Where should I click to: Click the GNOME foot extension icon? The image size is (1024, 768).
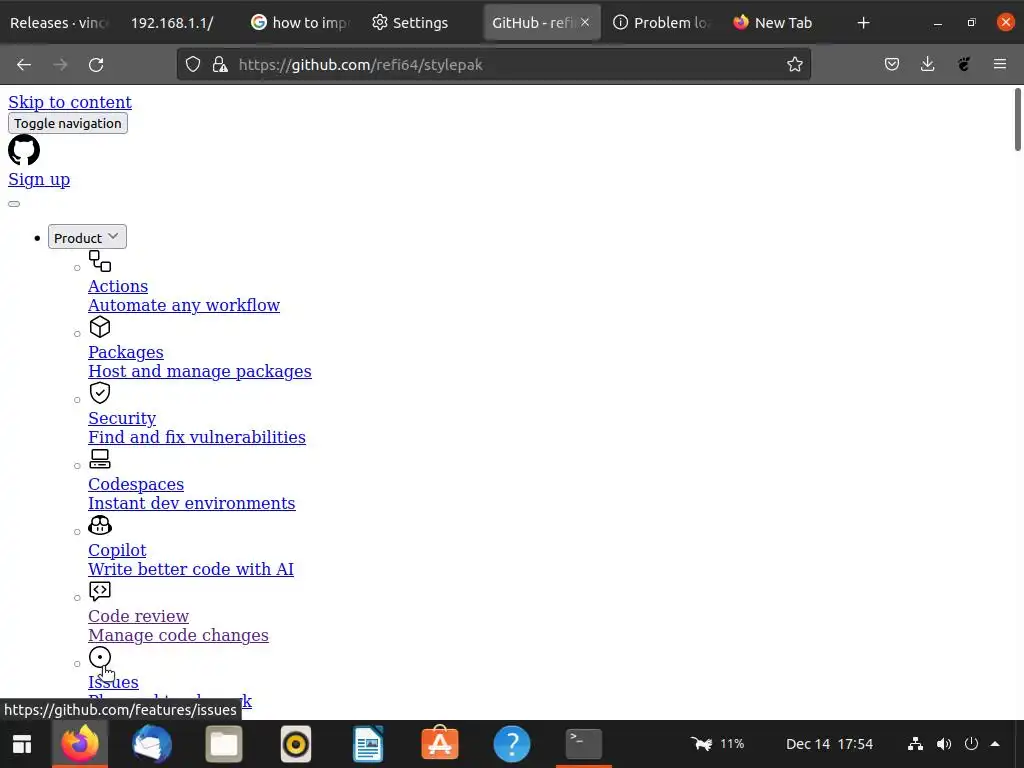point(964,64)
